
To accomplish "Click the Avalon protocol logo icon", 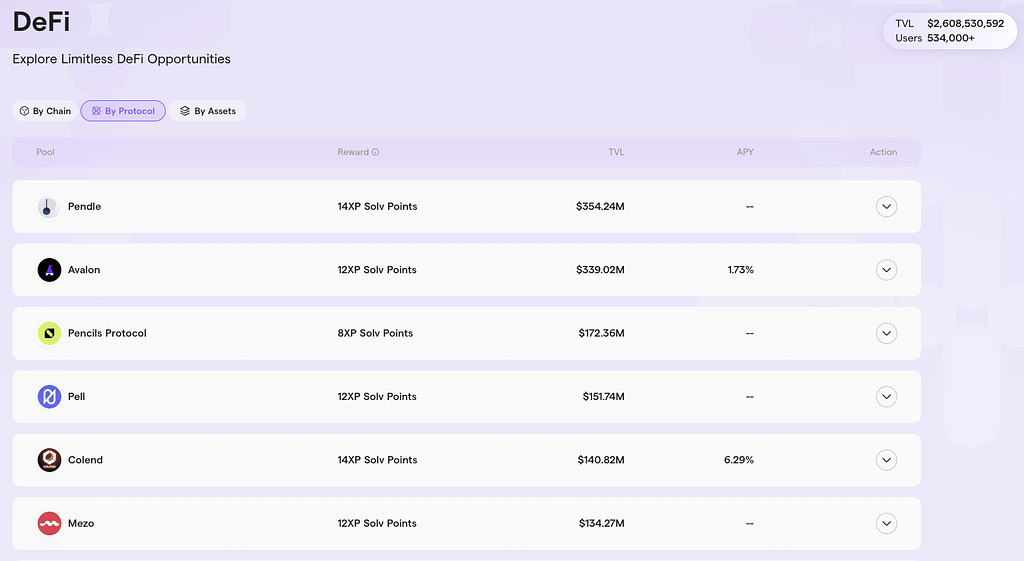I will [x=49, y=270].
